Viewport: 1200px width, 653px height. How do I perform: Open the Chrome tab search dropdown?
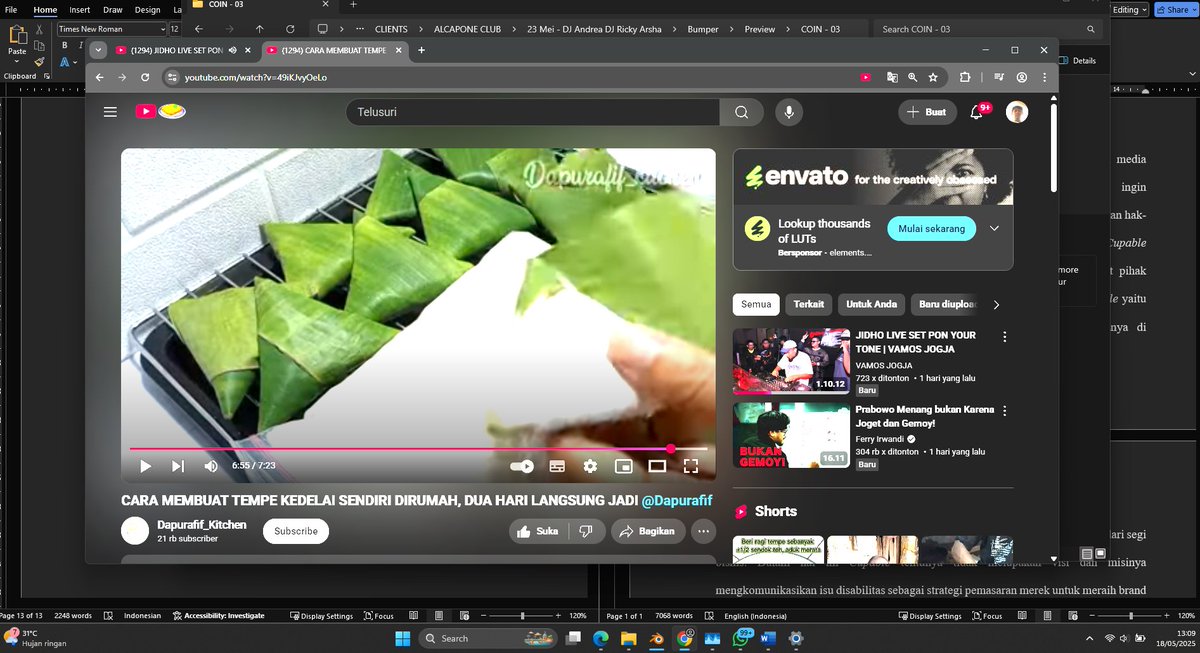pyautogui.click(x=97, y=50)
